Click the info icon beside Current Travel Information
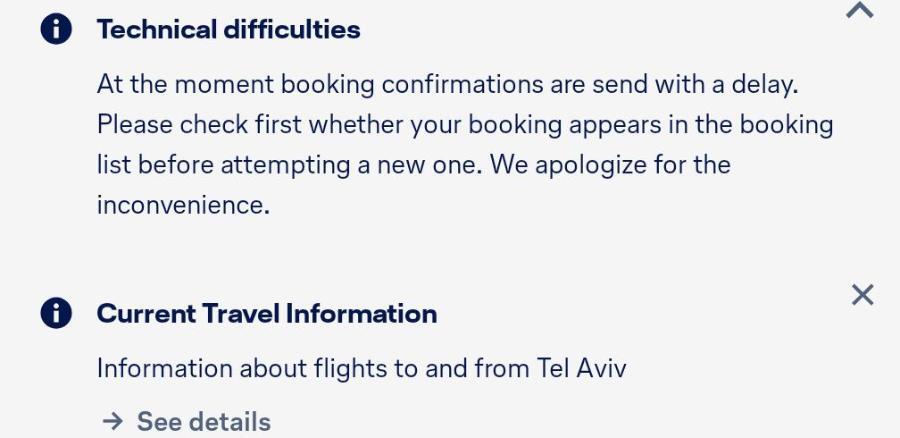Screen dimensions: 900x438 point(56,313)
